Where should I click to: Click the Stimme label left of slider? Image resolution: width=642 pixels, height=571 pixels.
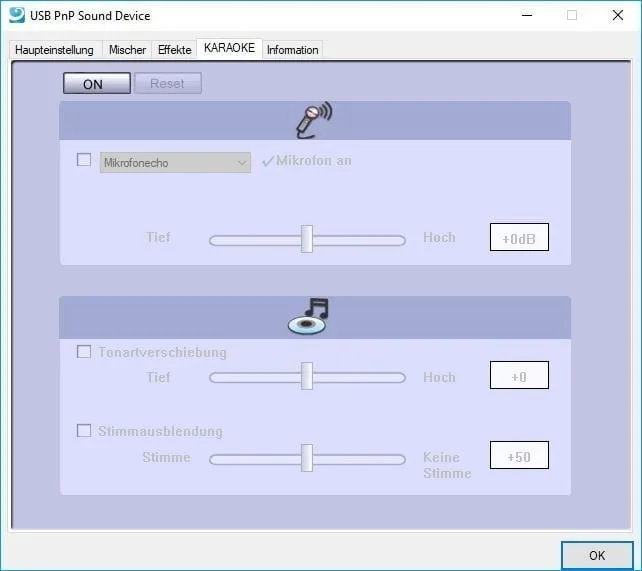point(166,457)
